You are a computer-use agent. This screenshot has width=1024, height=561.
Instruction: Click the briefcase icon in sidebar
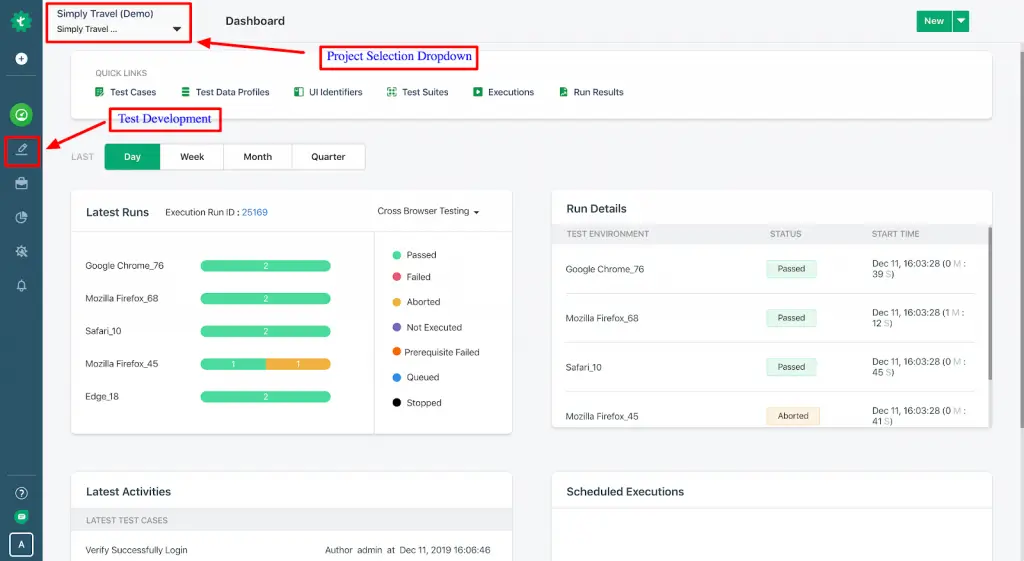(21, 184)
